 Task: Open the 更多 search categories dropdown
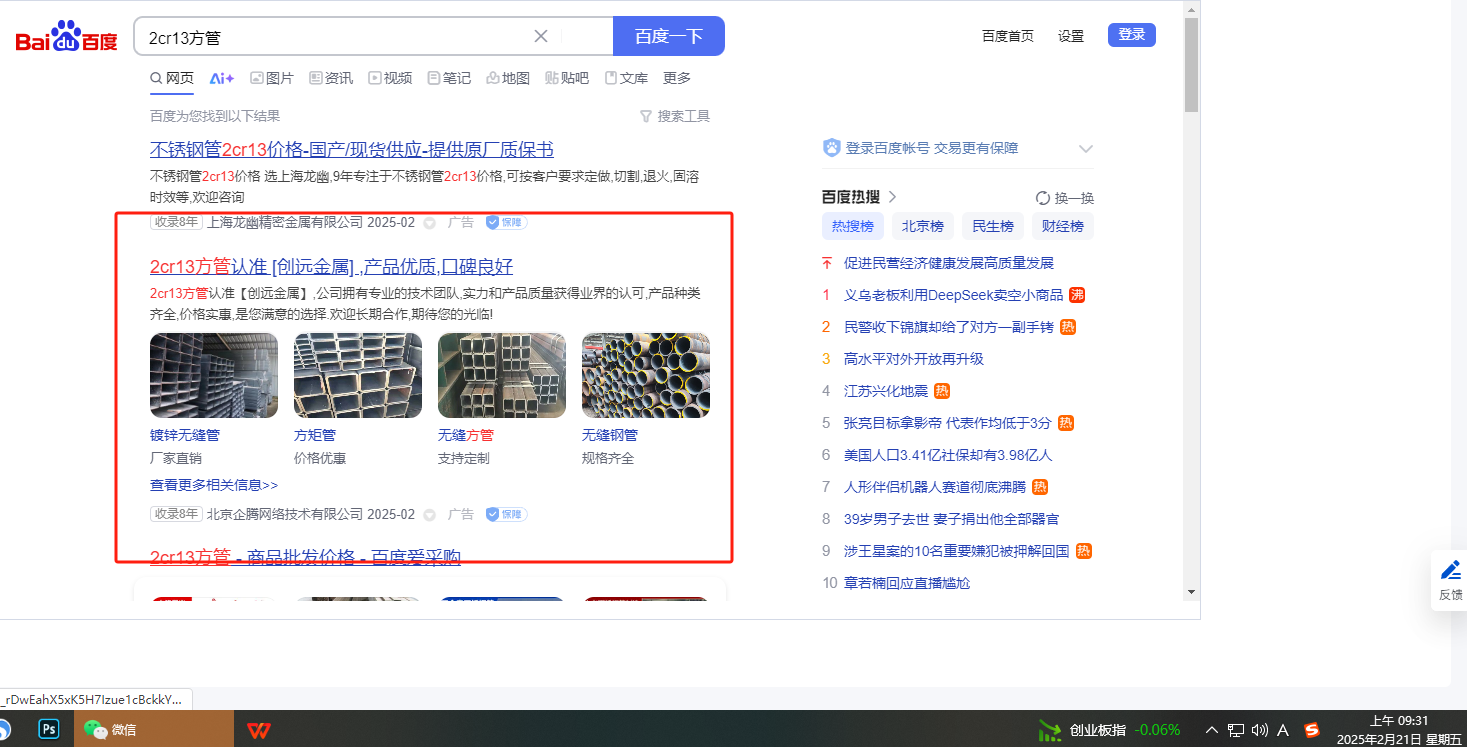point(677,78)
